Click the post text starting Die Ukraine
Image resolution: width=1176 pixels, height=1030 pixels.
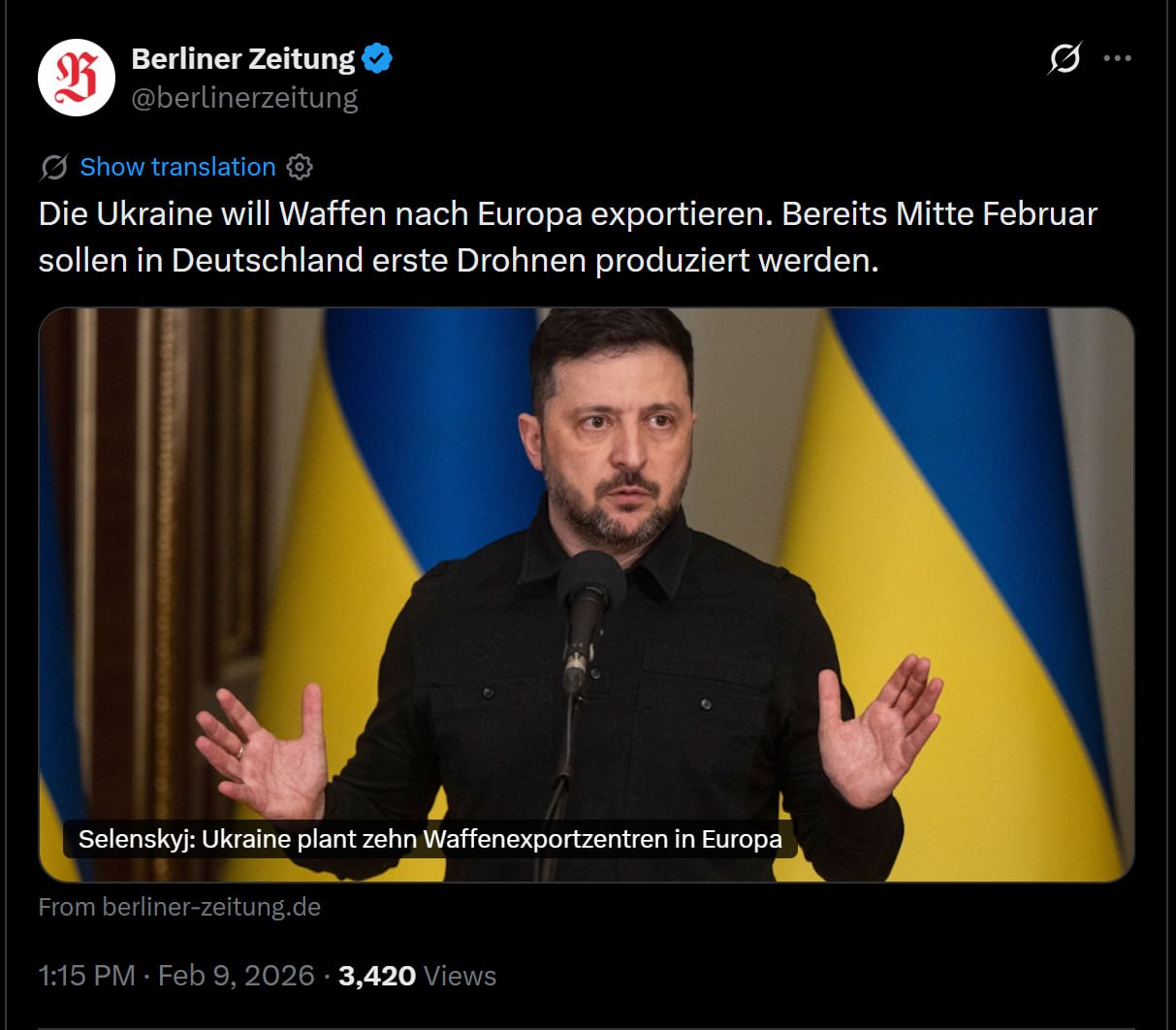coord(568,237)
